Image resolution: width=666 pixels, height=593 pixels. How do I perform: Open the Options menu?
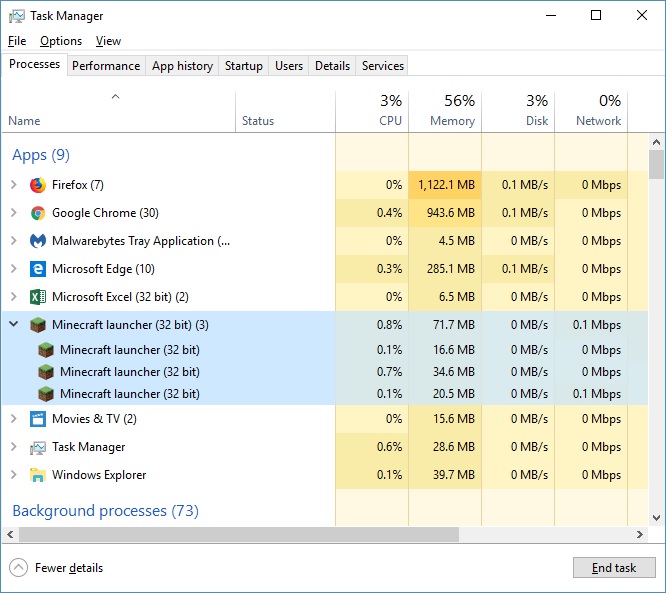click(x=61, y=41)
